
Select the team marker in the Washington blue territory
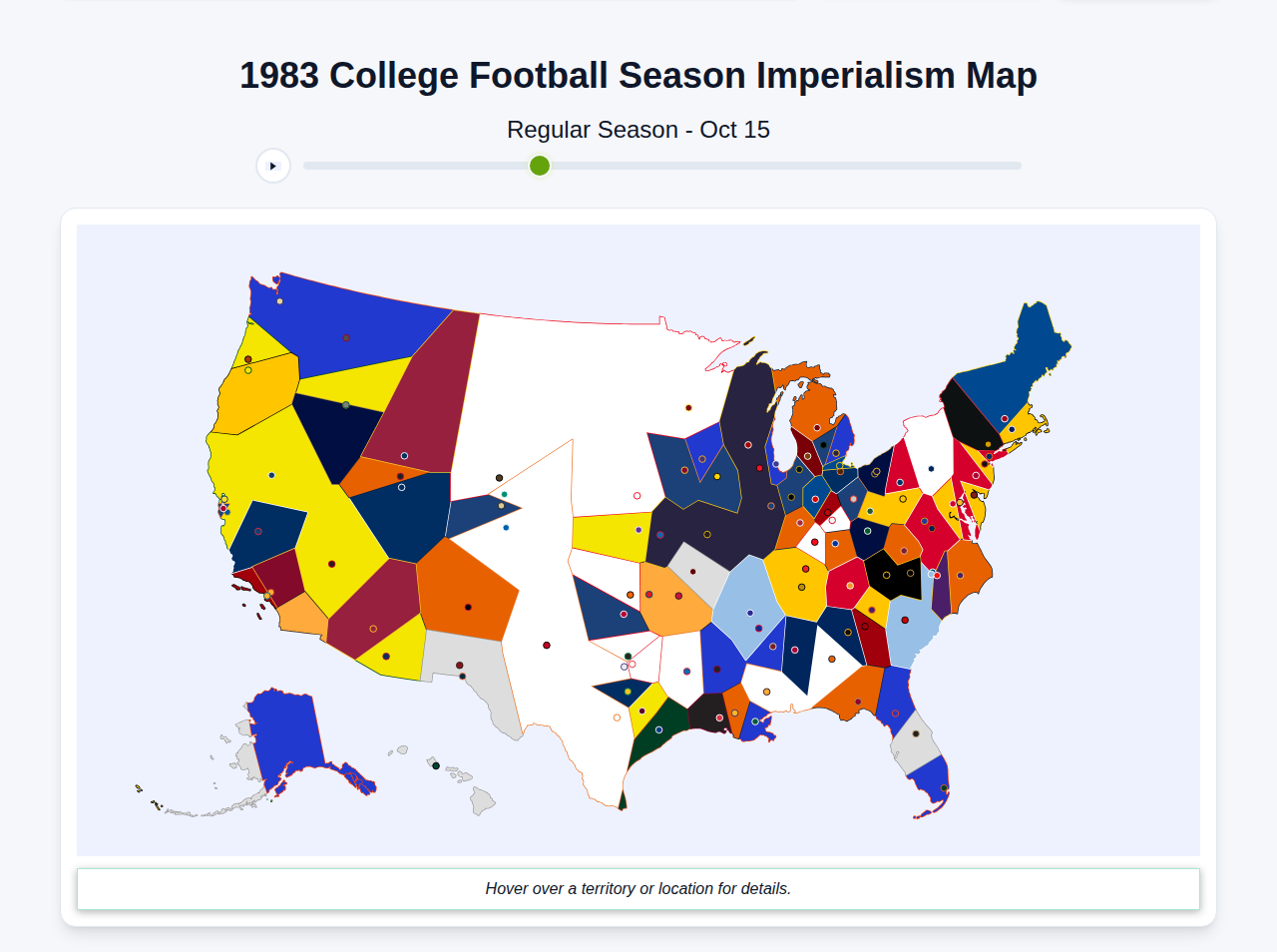pos(346,337)
